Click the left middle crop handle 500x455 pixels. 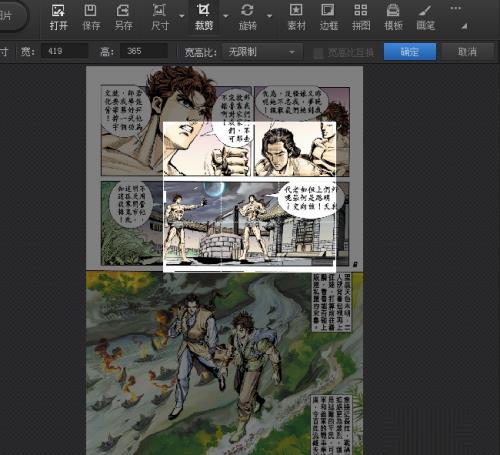(164, 197)
